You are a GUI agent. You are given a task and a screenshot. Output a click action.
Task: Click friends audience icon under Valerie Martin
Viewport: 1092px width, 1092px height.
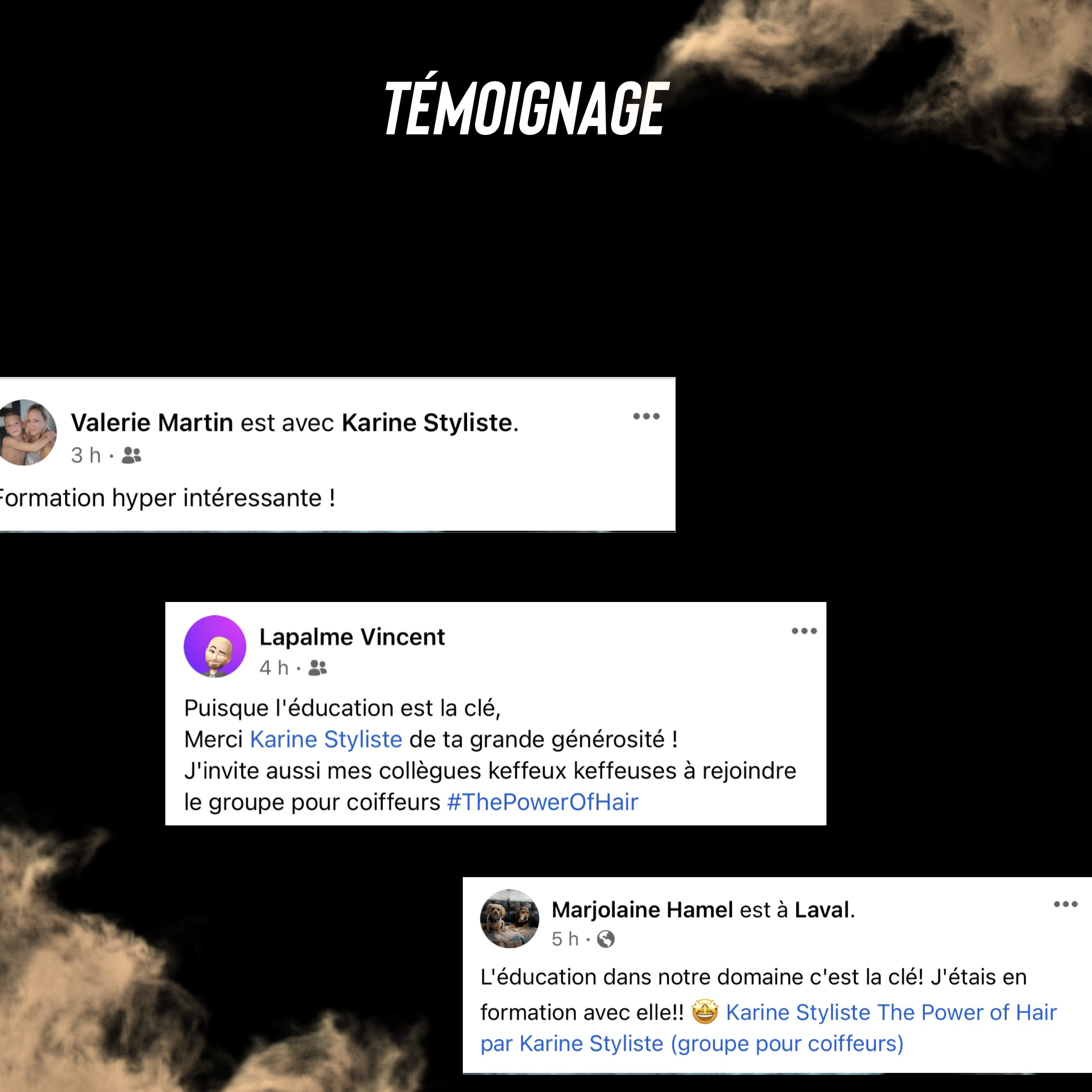coord(132,455)
